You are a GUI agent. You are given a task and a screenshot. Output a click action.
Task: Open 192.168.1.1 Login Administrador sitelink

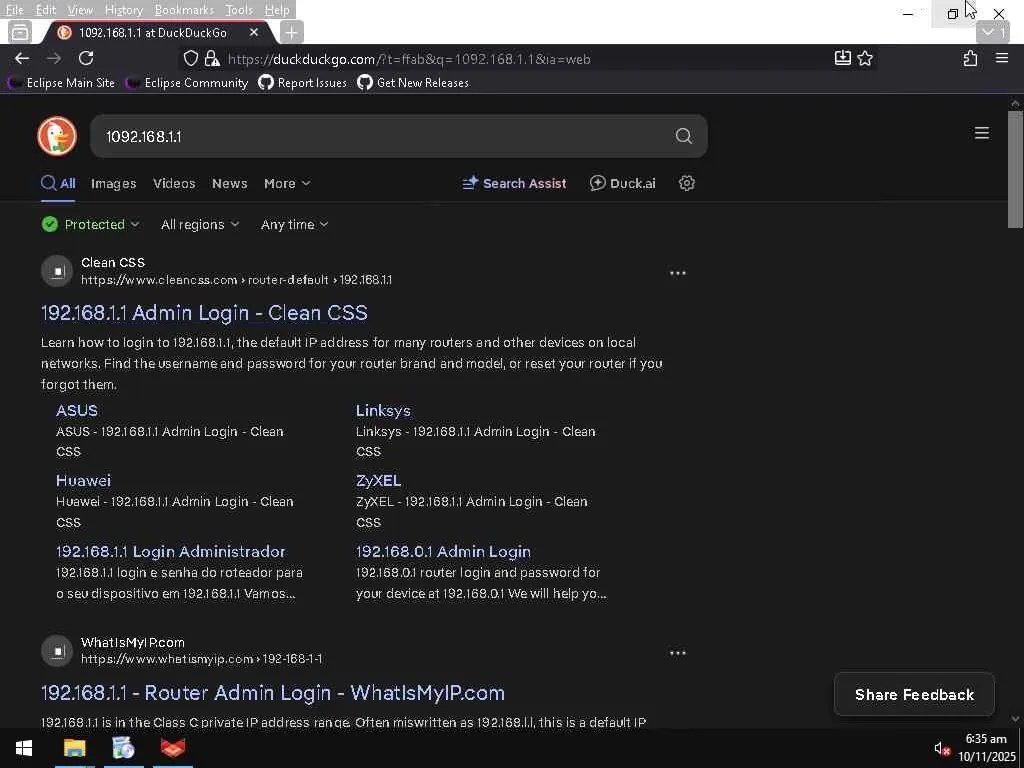click(170, 552)
